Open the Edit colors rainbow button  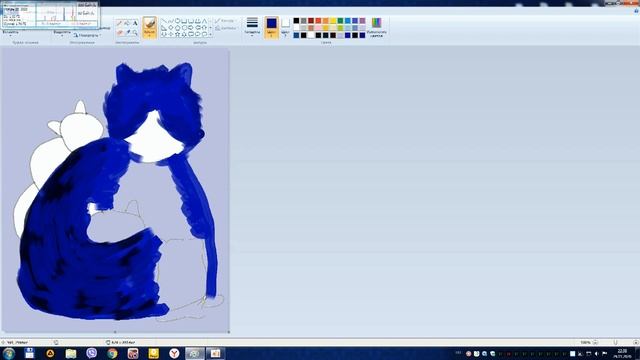(x=376, y=27)
